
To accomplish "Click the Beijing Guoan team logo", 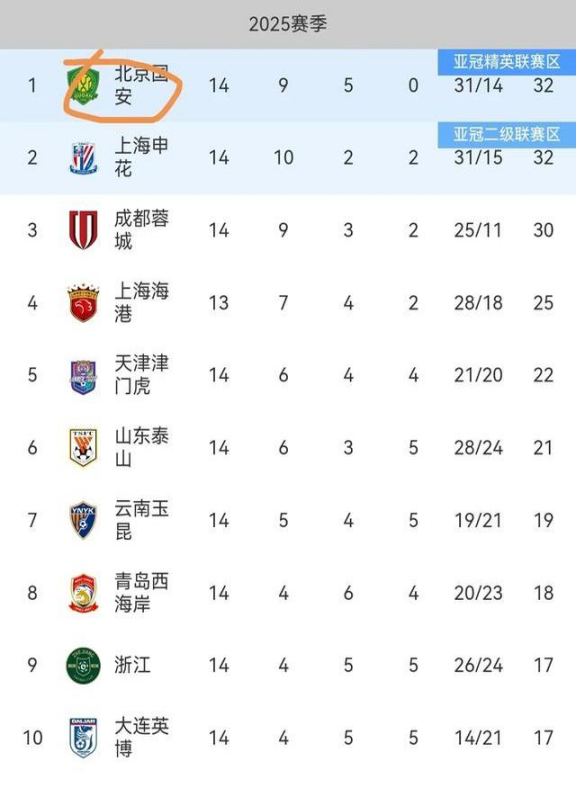I will point(83,85).
